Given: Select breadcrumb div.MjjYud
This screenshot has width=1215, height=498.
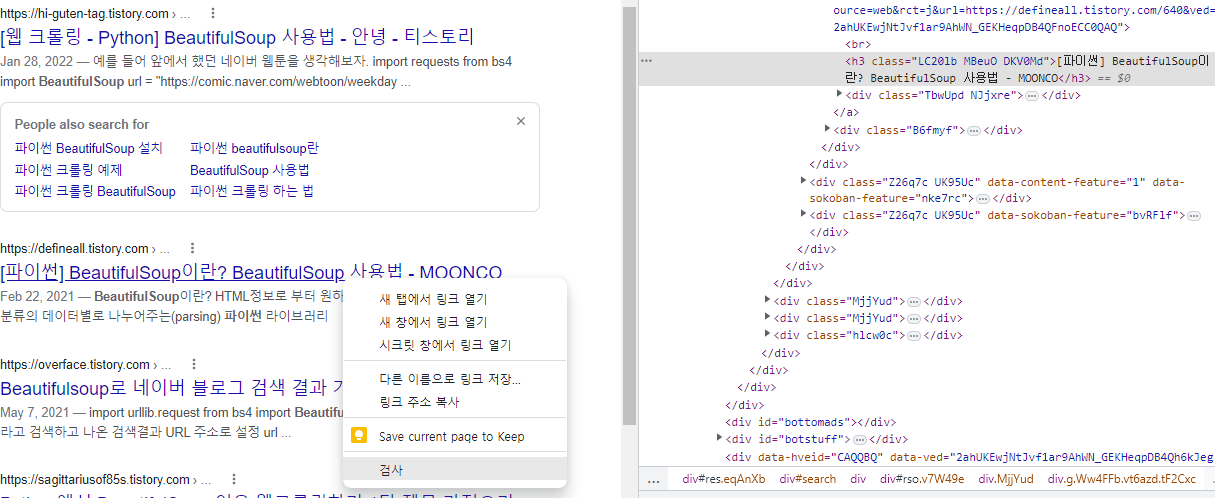Looking at the screenshot, I should [x=1006, y=480].
